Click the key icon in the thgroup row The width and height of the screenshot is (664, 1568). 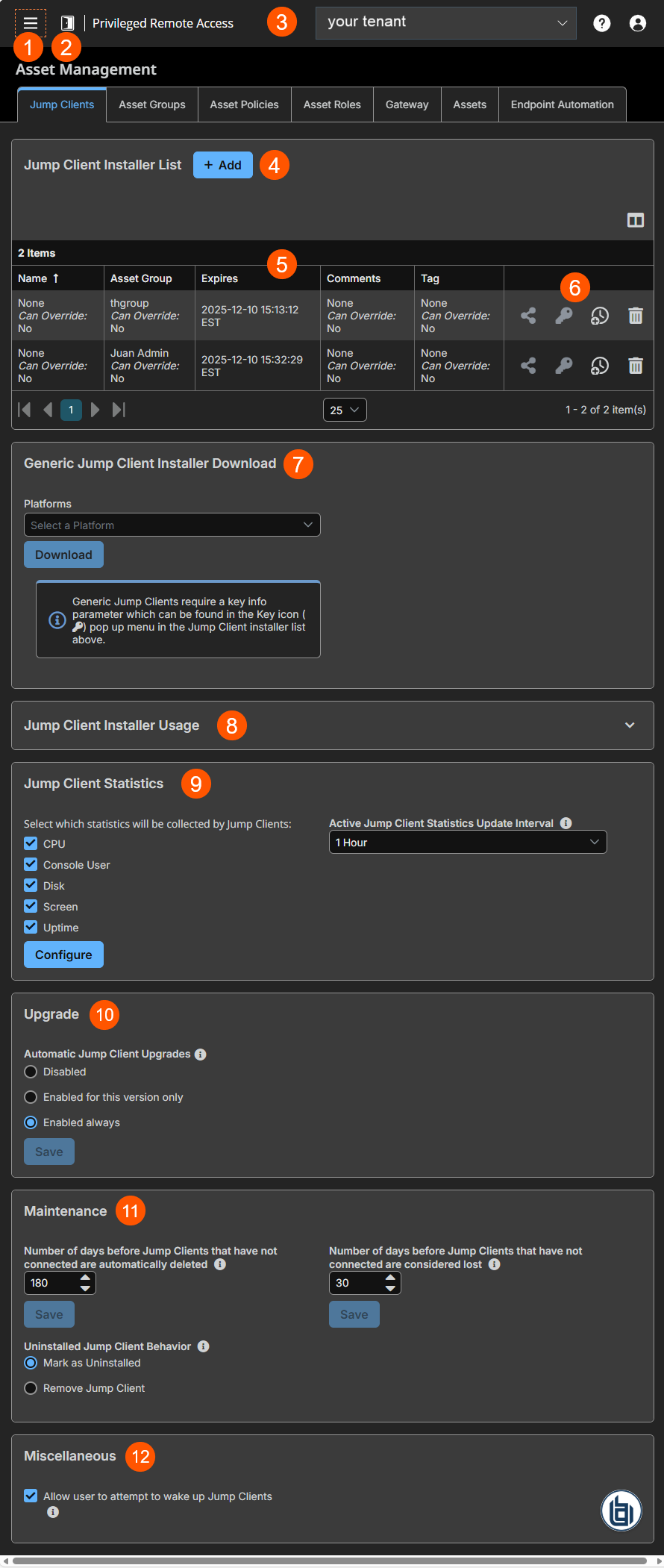click(564, 316)
